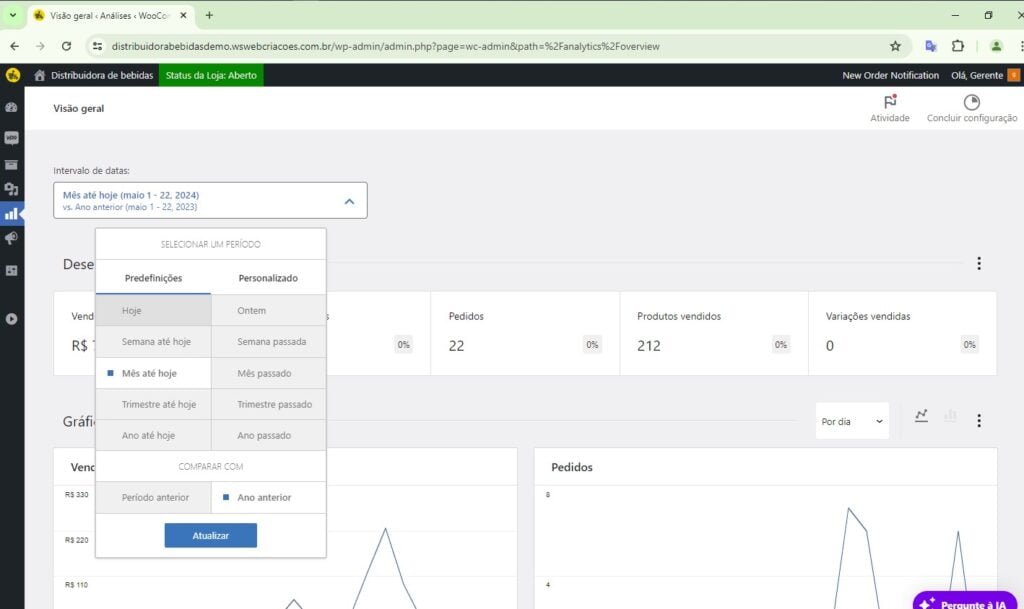This screenshot has width=1024, height=609.
Task: Click the 'Status da Loja: Aberto' indicator
Action: pyautogui.click(x=211, y=76)
